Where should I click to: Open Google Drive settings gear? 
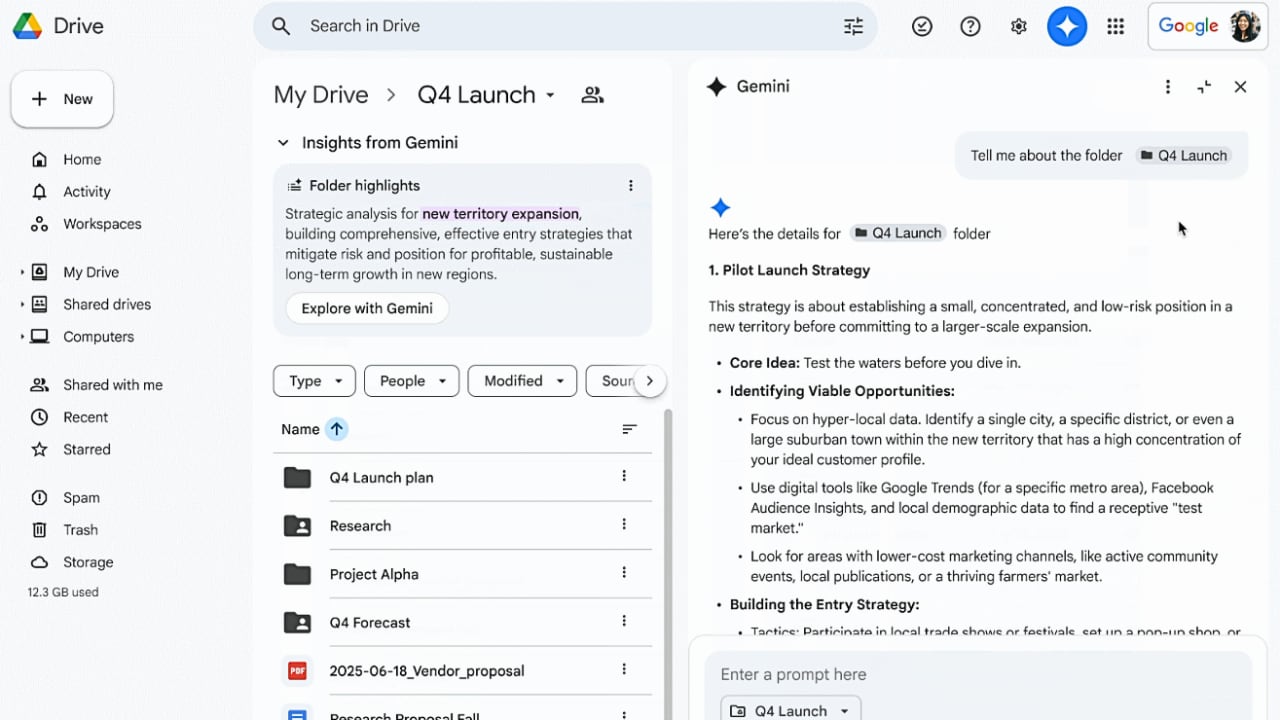click(x=1018, y=26)
